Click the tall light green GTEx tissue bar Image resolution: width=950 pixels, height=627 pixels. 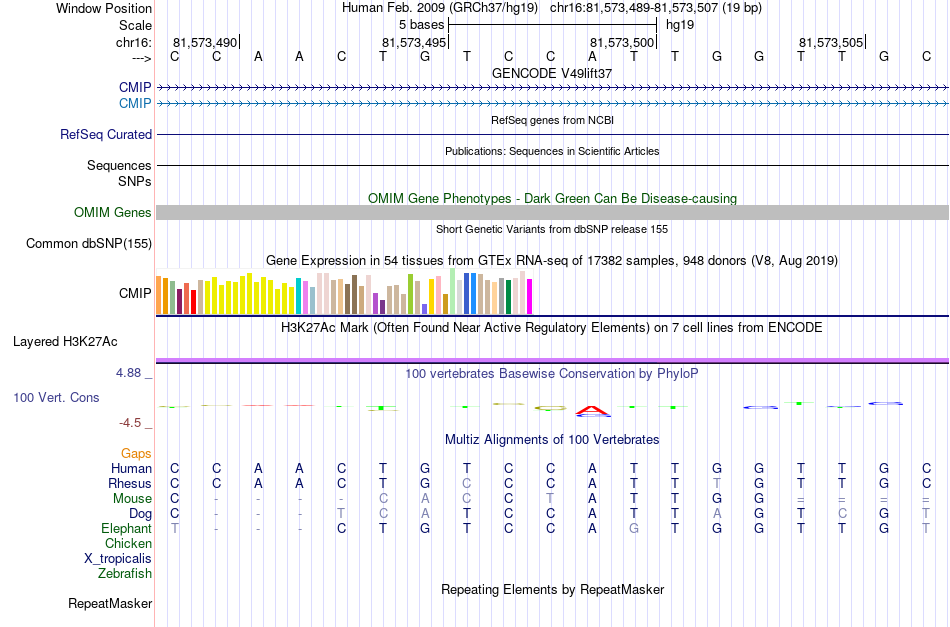coord(453,291)
